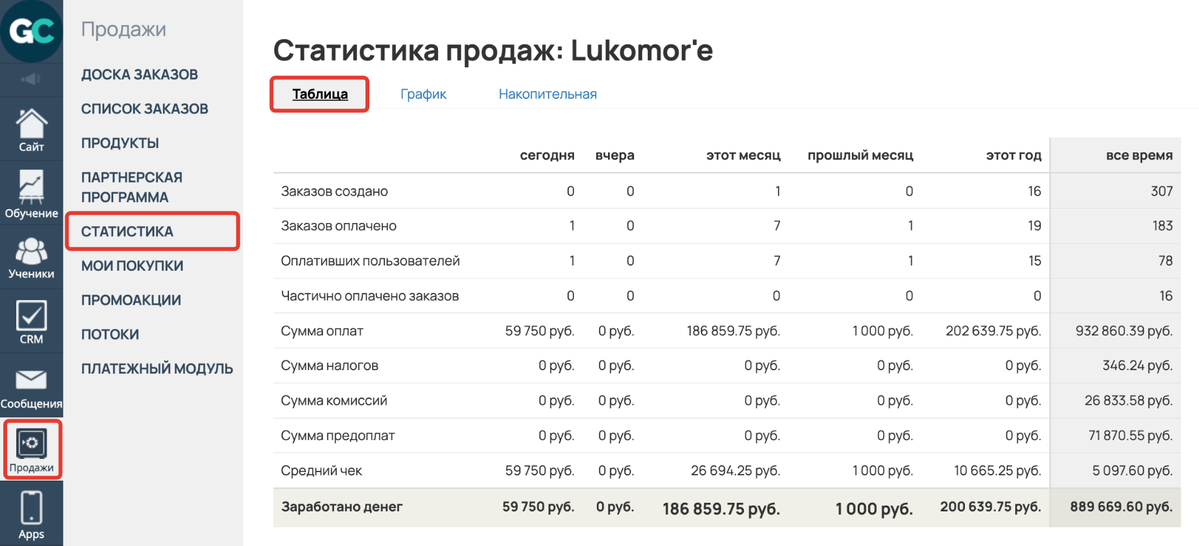Click the Заработано денег row label

coord(342,506)
